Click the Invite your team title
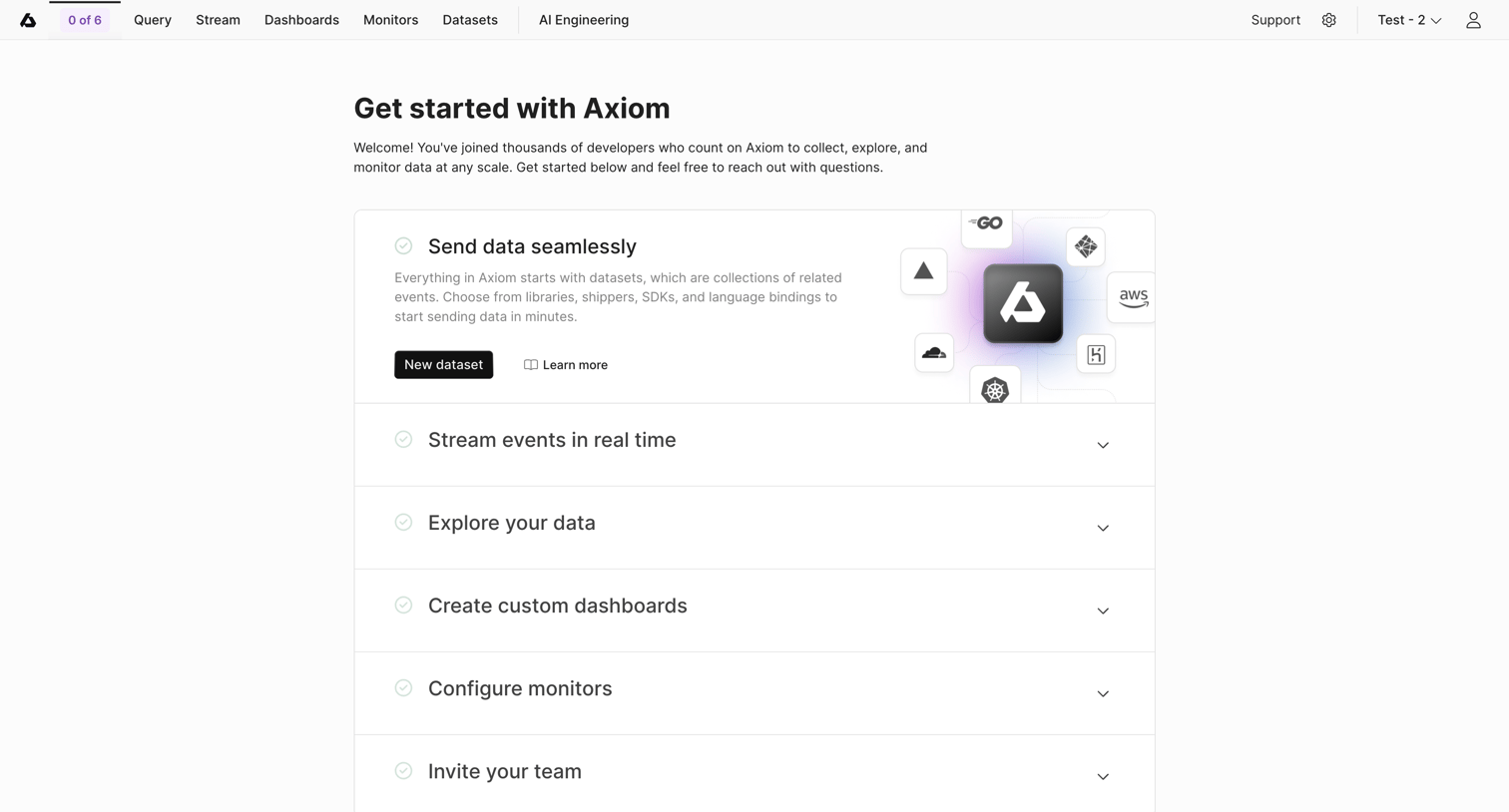Viewport: 1509px width, 812px height. point(505,771)
